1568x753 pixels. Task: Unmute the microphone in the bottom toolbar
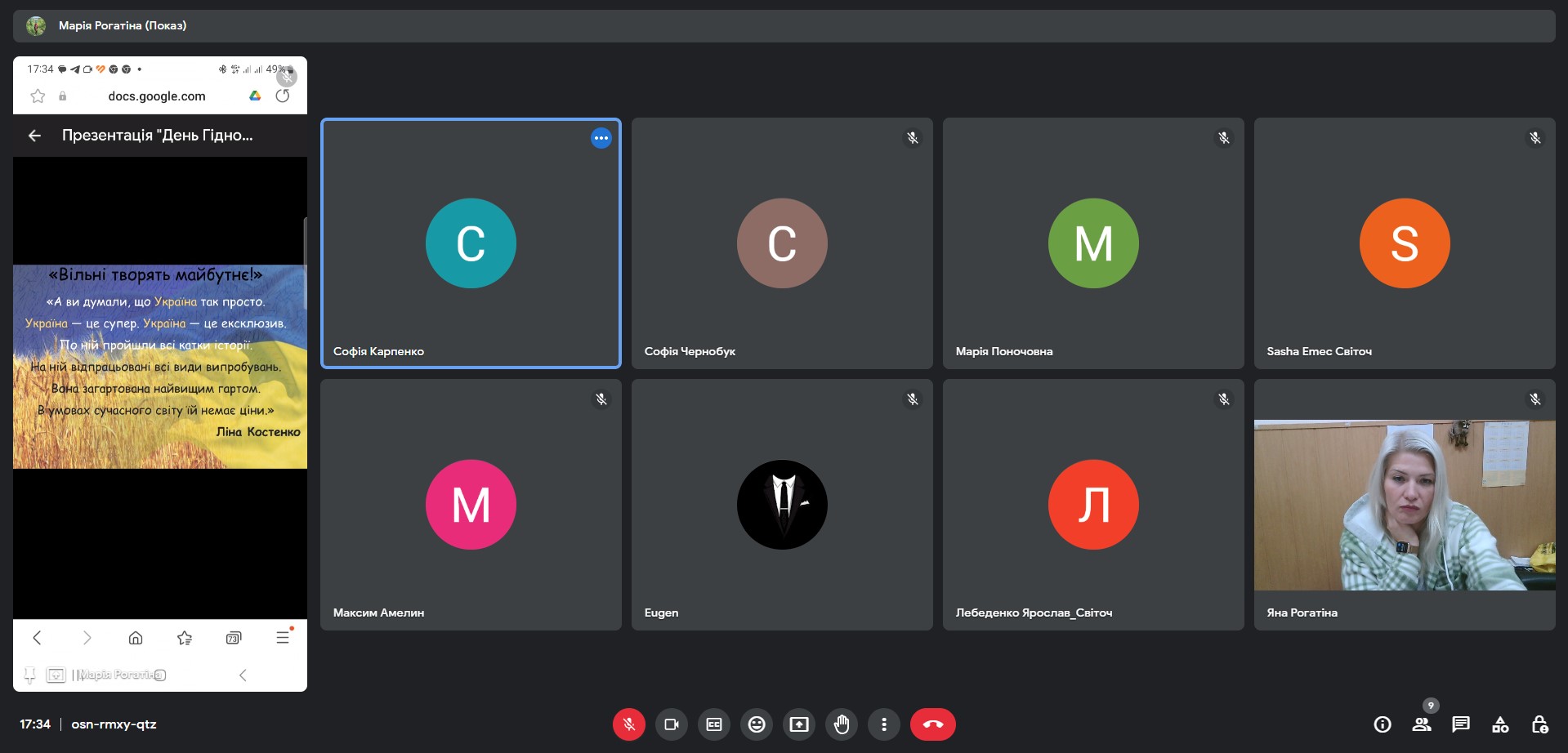[x=628, y=724]
